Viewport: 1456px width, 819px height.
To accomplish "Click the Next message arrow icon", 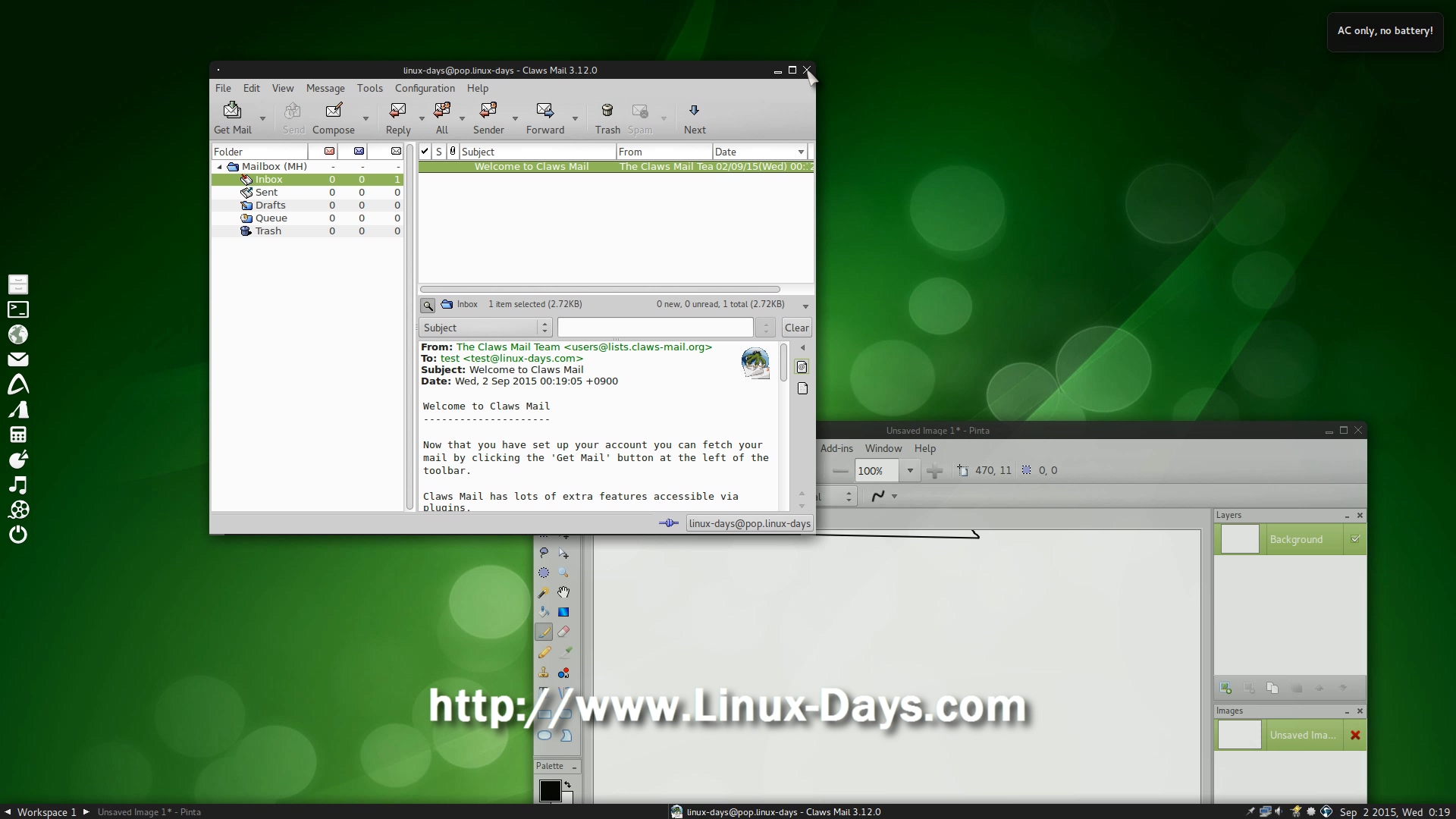I will [694, 111].
